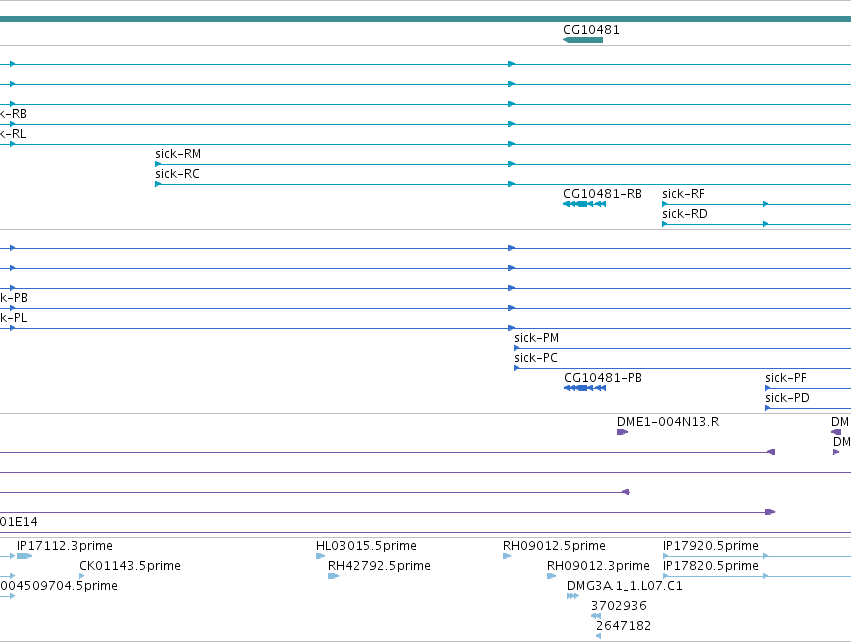Click the 2647182 reverse arrow glyph
851x642 pixels.
click(598, 637)
